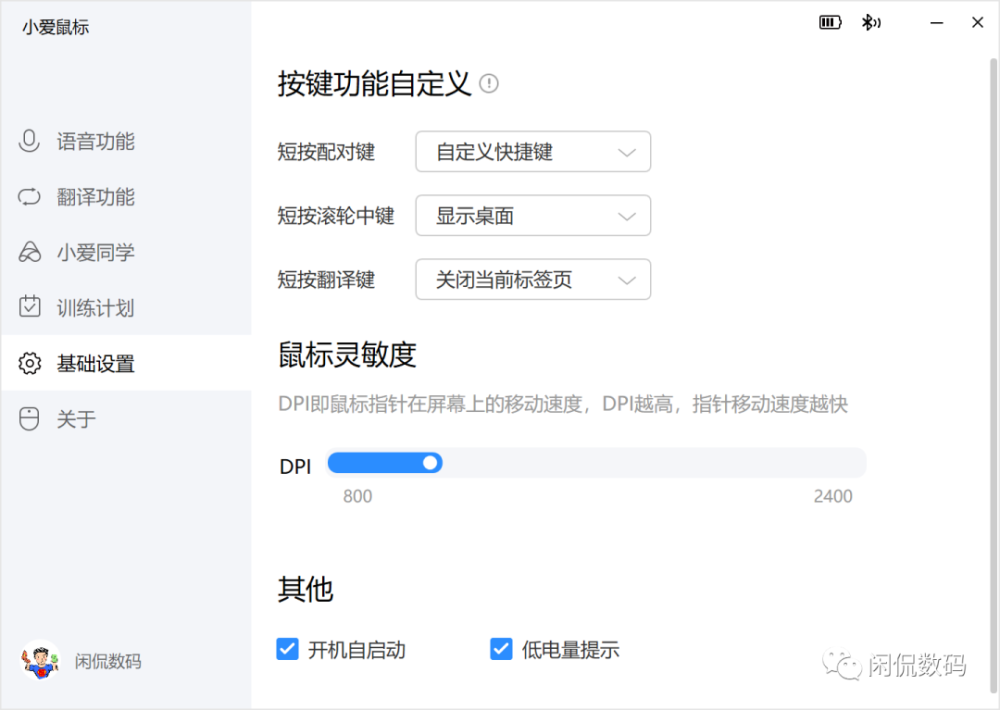The height and width of the screenshot is (710, 1000).
Task: Minimize the 小爱鼠标 window
Action: click(937, 23)
